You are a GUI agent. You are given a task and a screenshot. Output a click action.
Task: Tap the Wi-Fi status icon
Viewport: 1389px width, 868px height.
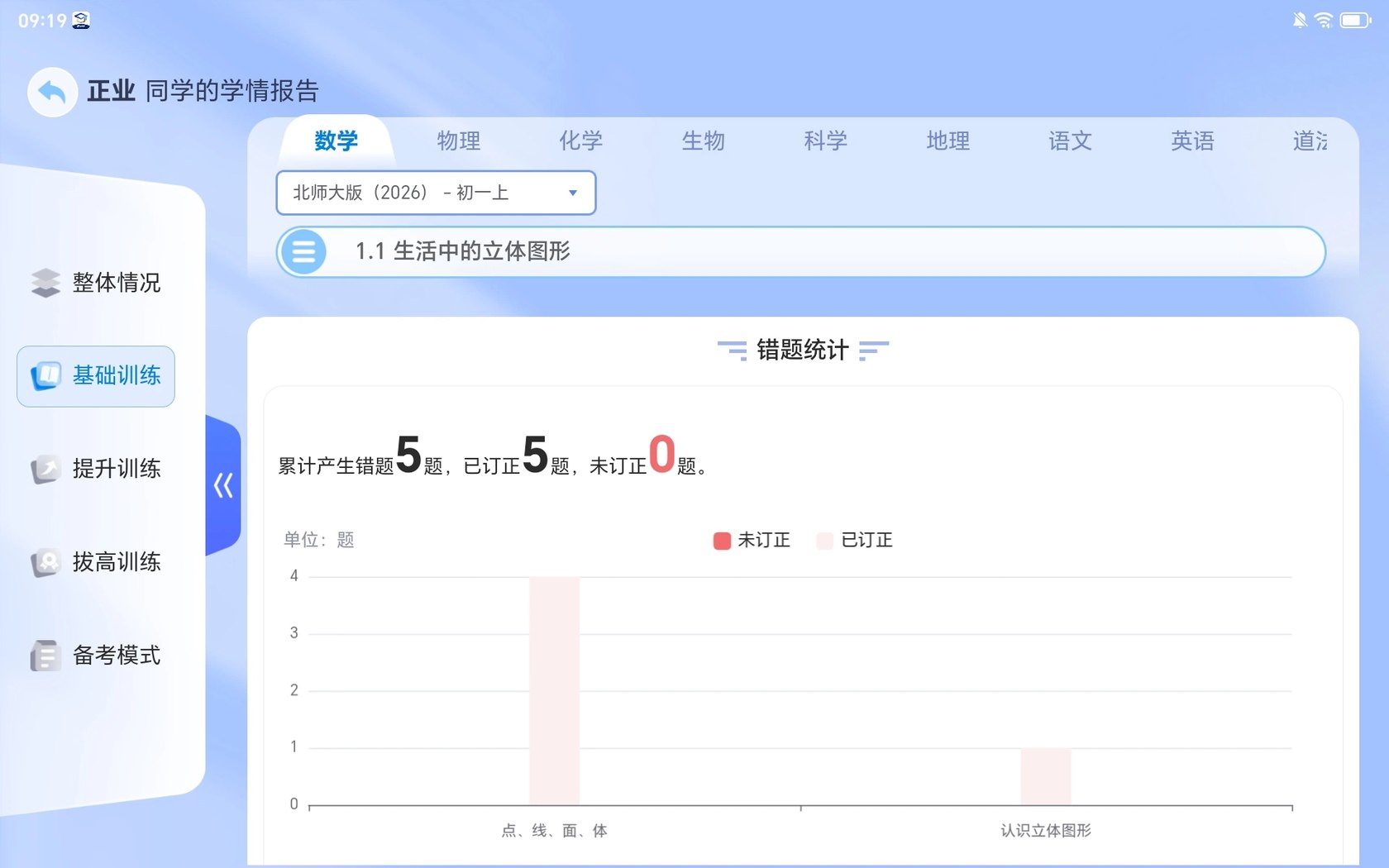[x=1324, y=20]
